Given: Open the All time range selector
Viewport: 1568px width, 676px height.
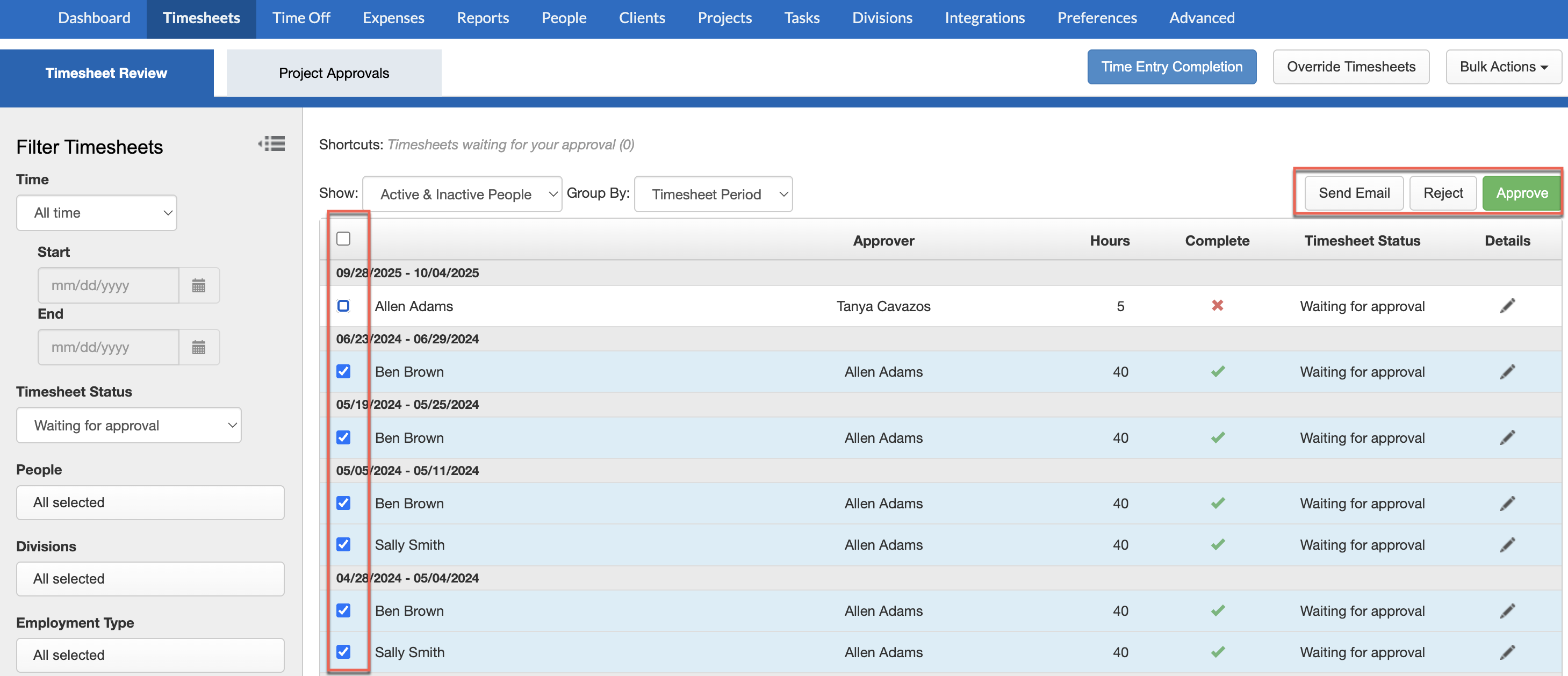Looking at the screenshot, I should pos(96,212).
